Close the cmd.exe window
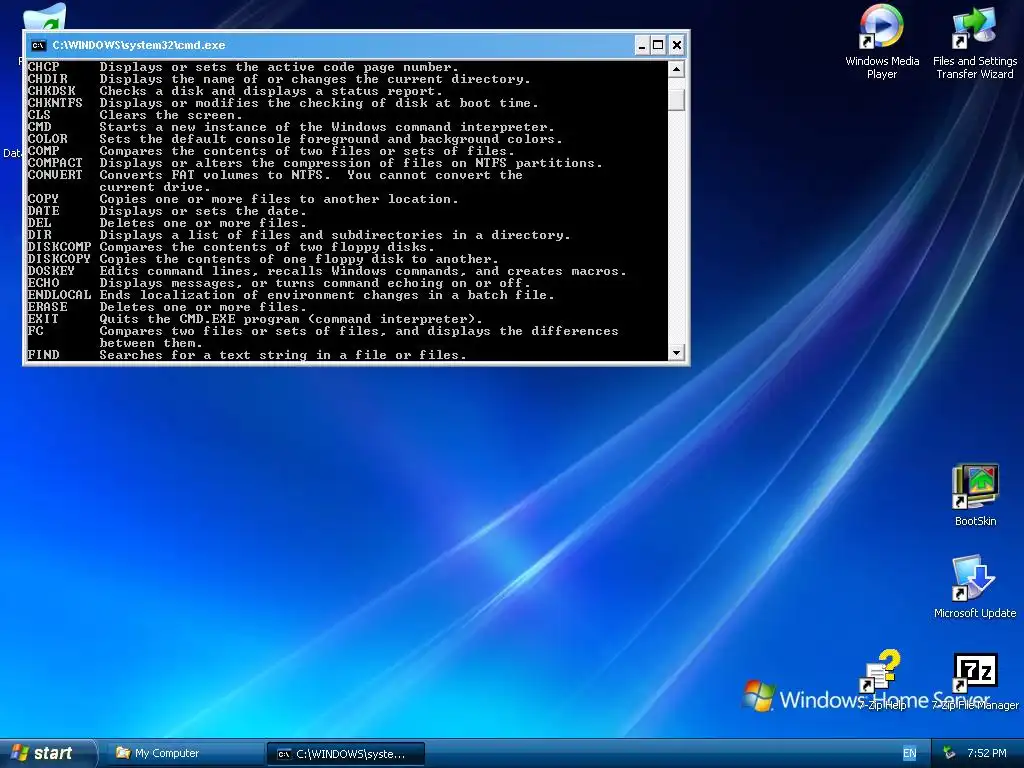1024x768 pixels. tap(677, 45)
